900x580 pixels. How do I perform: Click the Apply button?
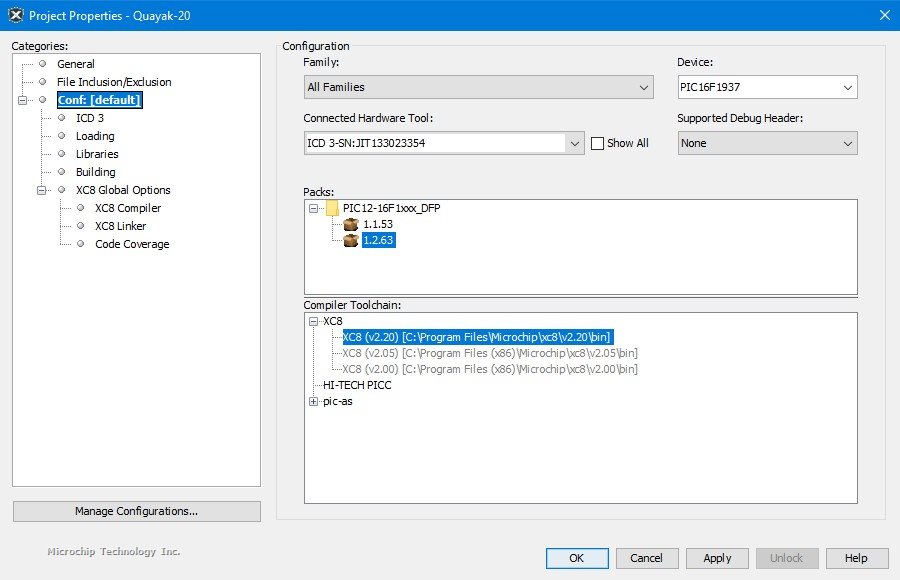pyautogui.click(x=717, y=558)
